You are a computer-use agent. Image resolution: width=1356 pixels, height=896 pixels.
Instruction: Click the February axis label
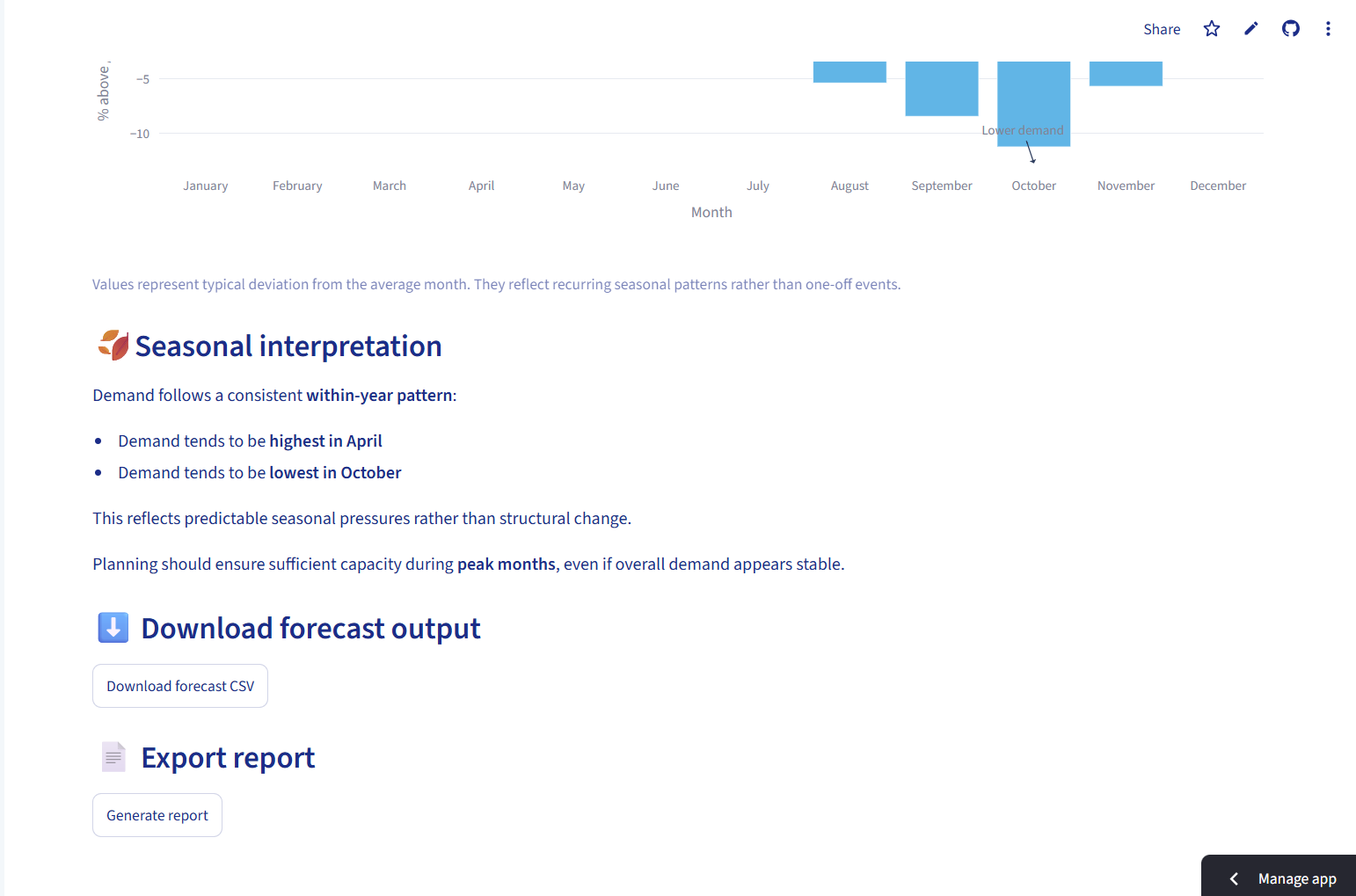[297, 186]
